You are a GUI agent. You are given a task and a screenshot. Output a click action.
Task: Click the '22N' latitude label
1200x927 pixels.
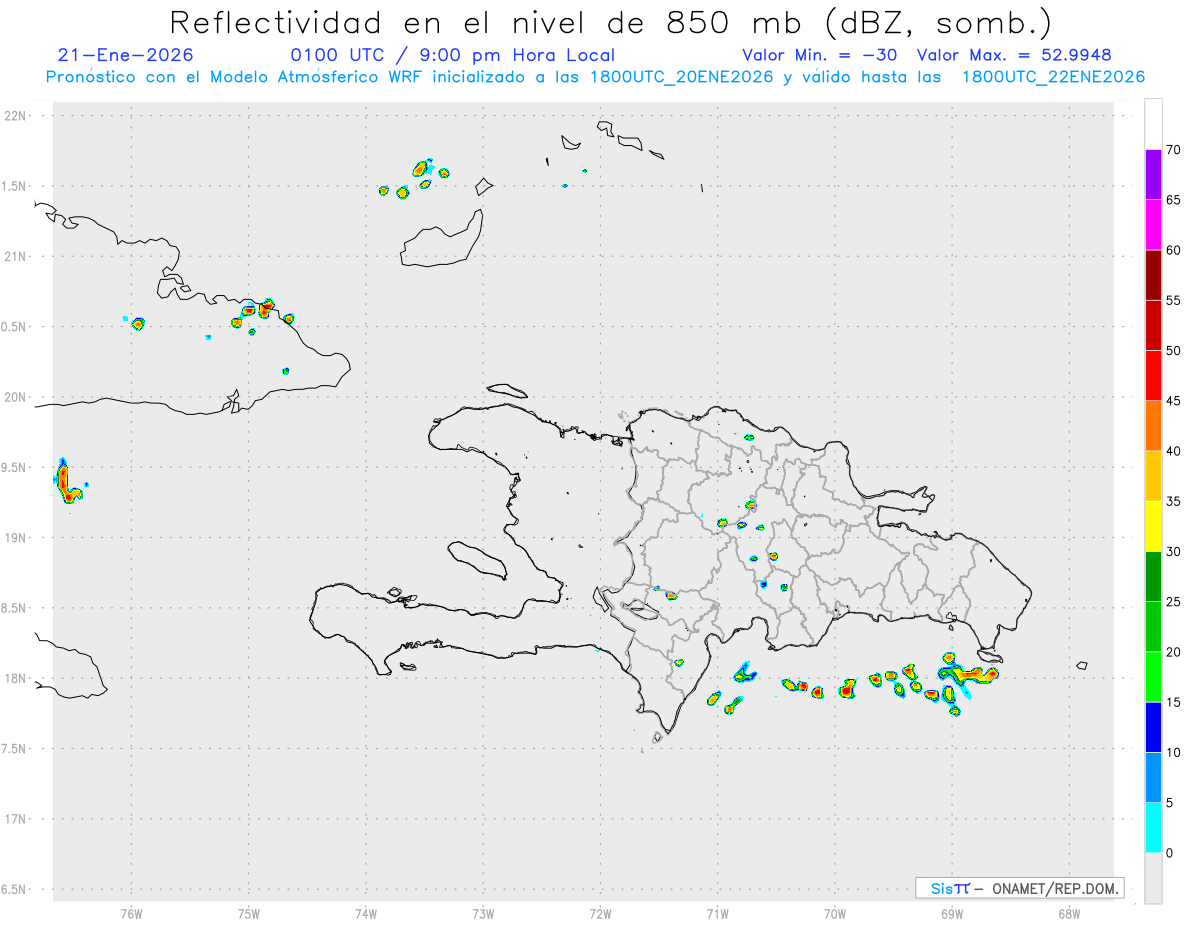(x=17, y=116)
